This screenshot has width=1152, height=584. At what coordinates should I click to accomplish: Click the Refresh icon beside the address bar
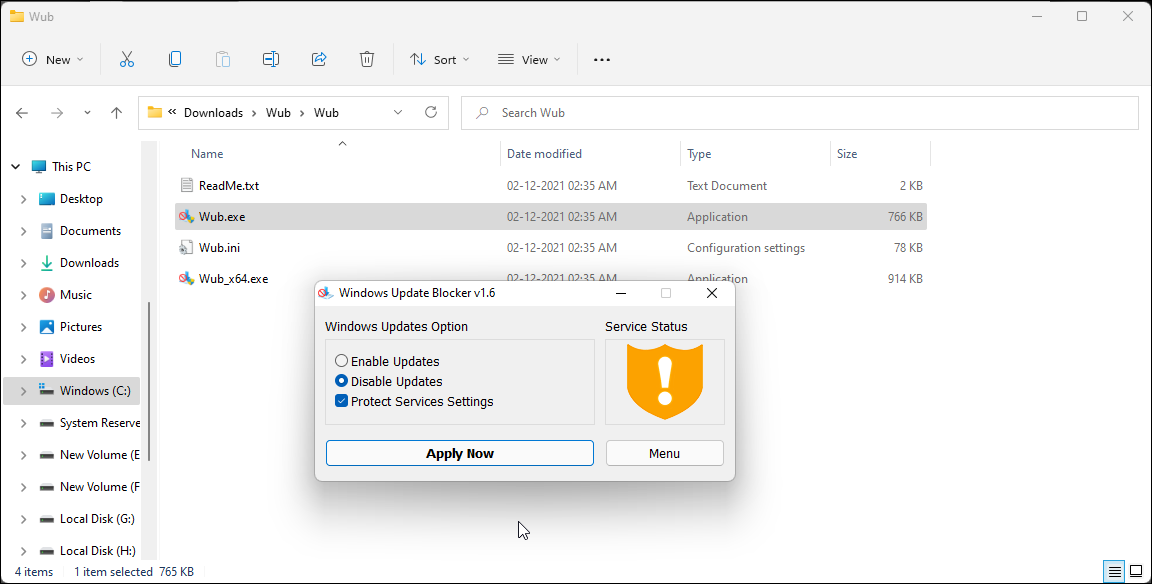click(431, 112)
